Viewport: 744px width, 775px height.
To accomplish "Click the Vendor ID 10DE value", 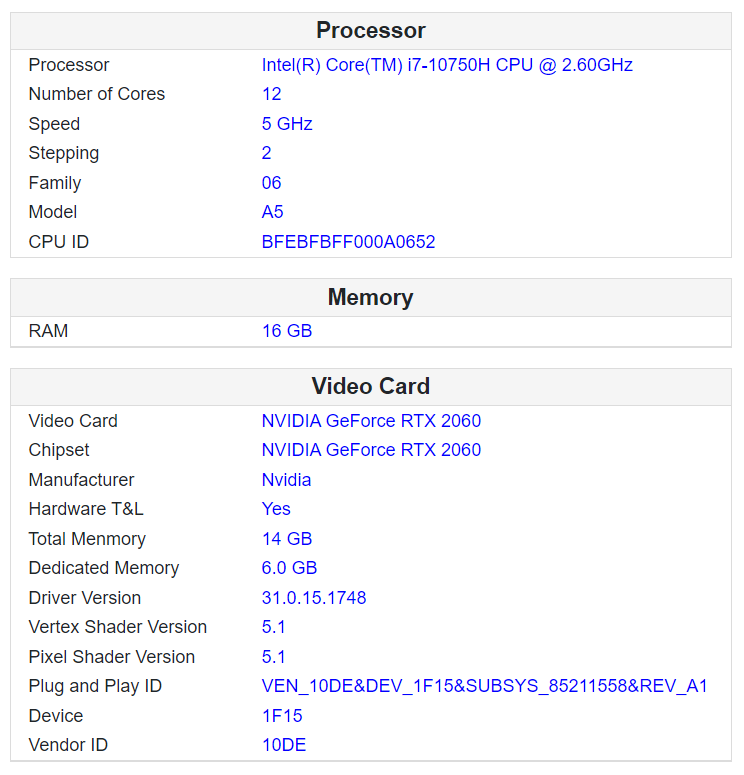I will [x=284, y=745].
